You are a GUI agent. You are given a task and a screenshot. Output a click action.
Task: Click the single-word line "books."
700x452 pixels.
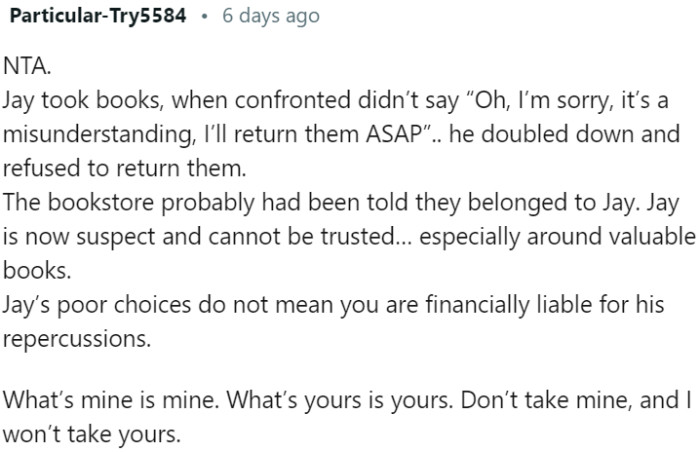(x=31, y=266)
